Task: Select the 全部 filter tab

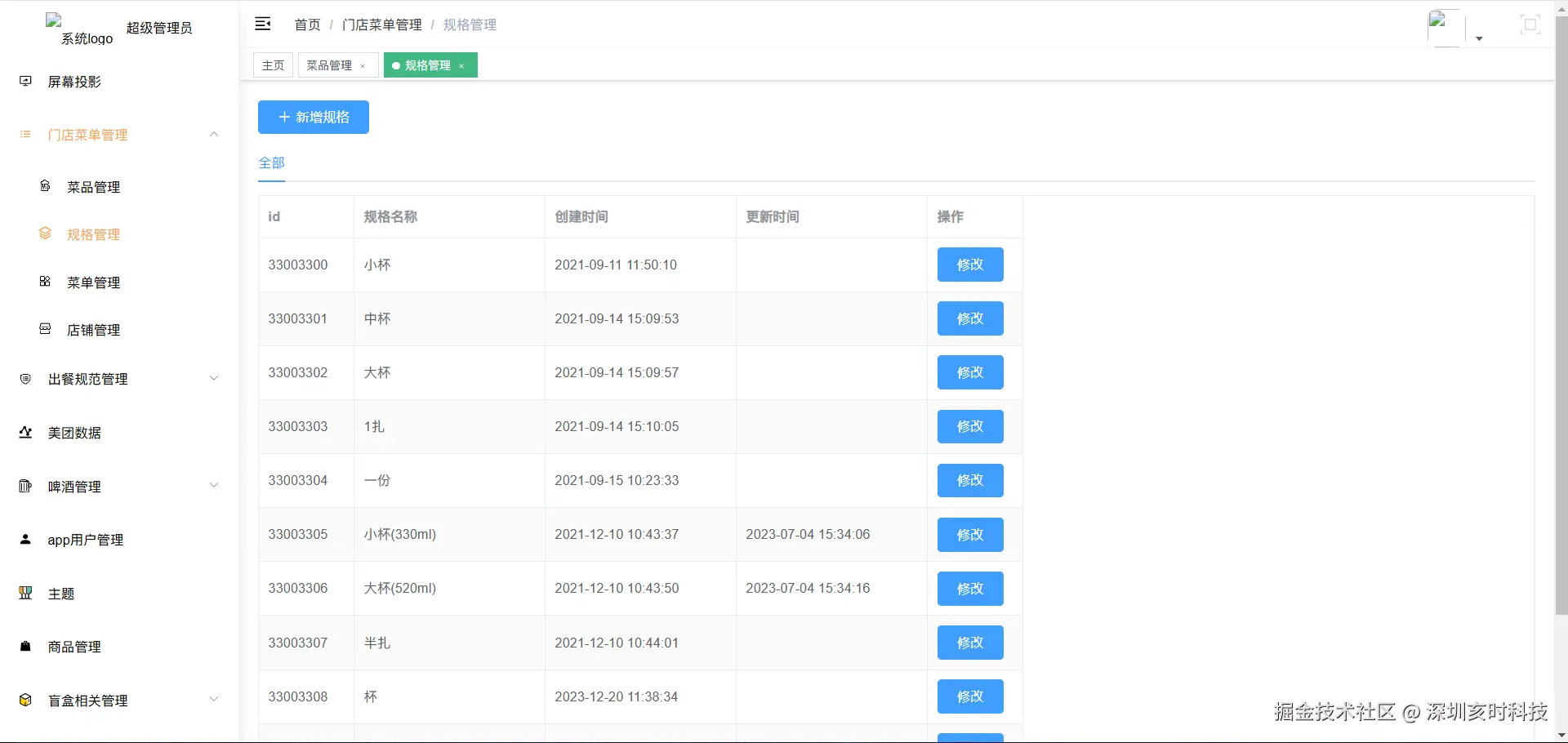Action: 272,162
